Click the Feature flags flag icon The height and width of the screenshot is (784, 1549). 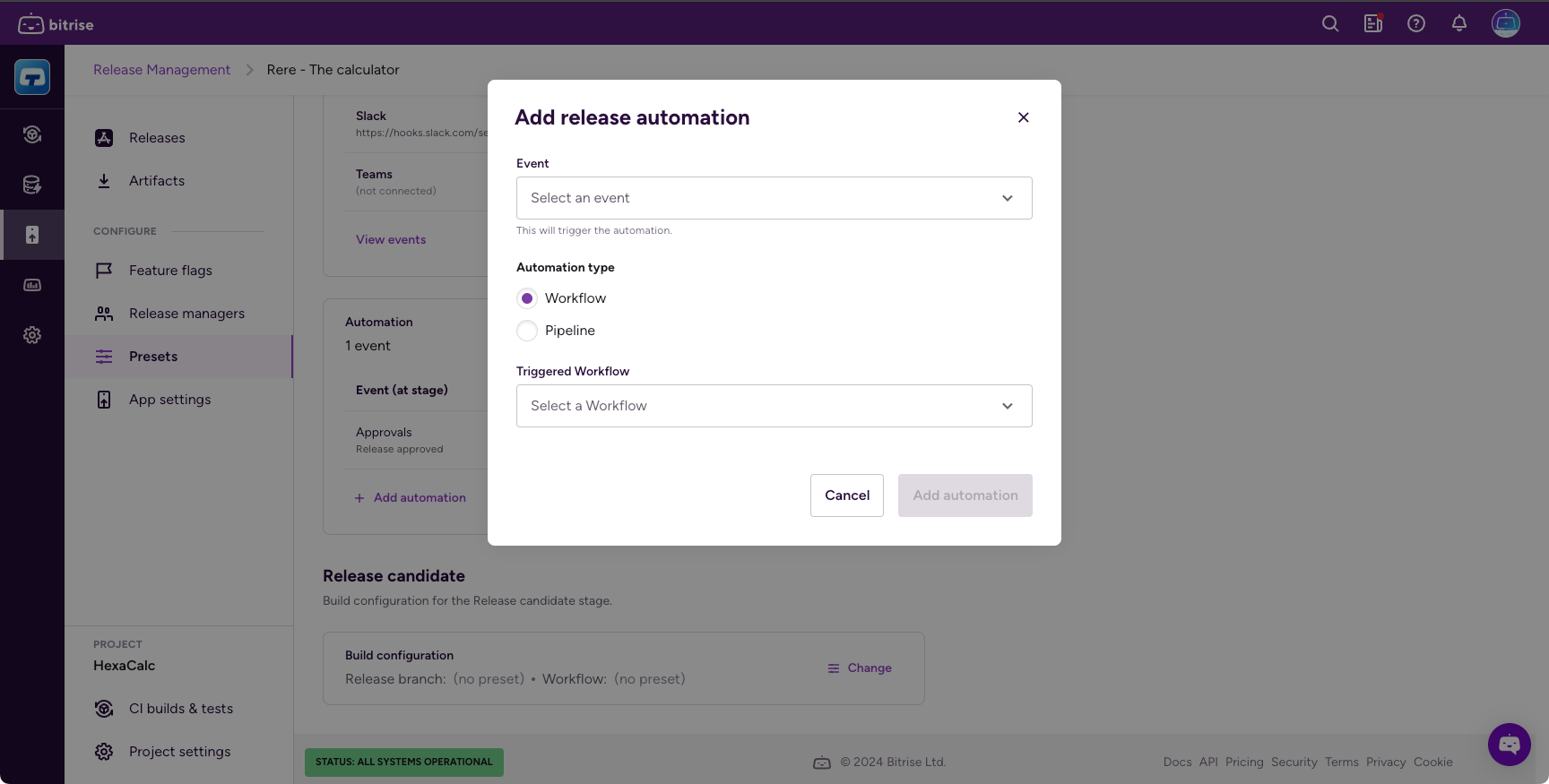(104, 271)
